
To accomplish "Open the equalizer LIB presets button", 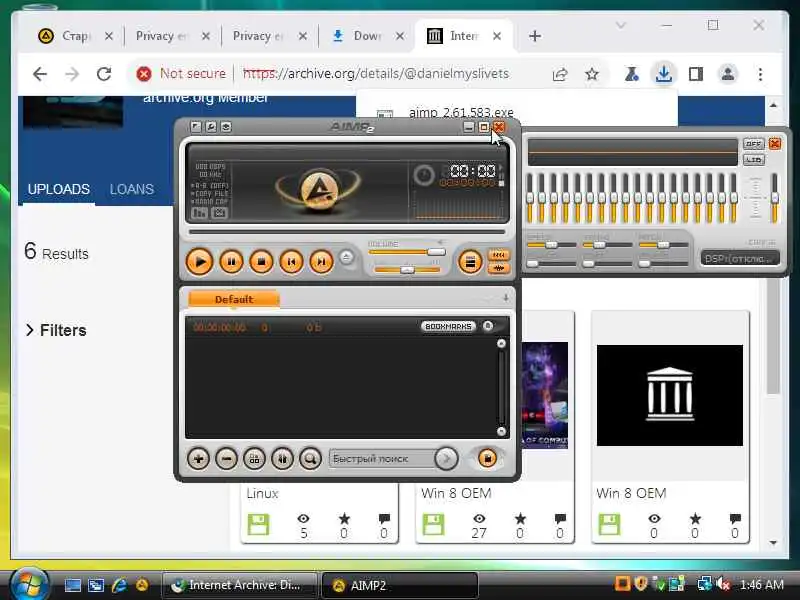I will (x=754, y=160).
